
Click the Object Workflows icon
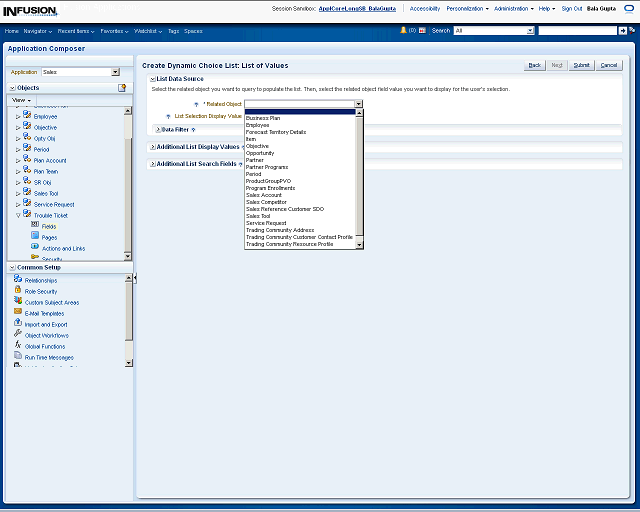[18, 335]
